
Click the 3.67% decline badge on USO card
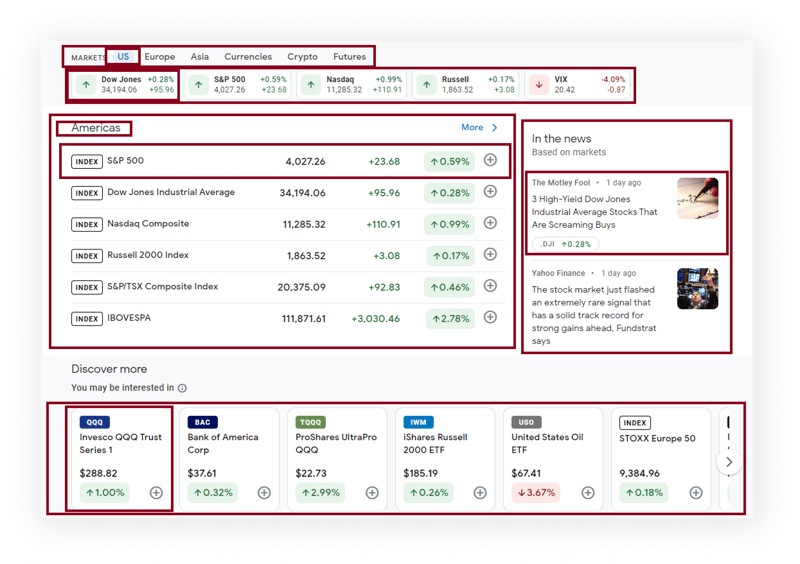536,493
